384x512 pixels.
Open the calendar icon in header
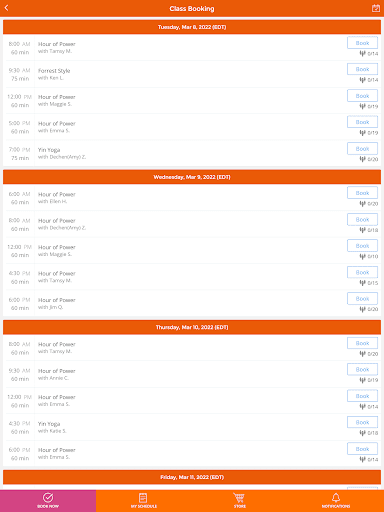376,8
